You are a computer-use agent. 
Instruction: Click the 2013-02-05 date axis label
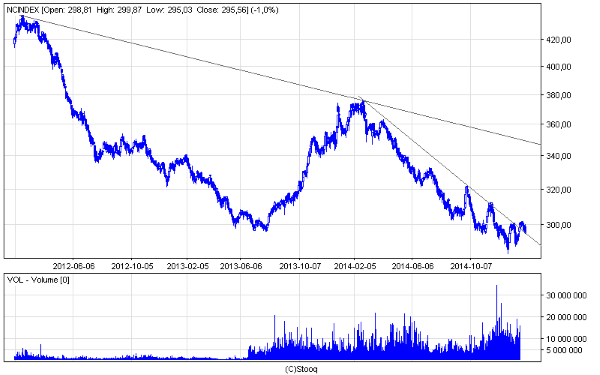(188, 266)
